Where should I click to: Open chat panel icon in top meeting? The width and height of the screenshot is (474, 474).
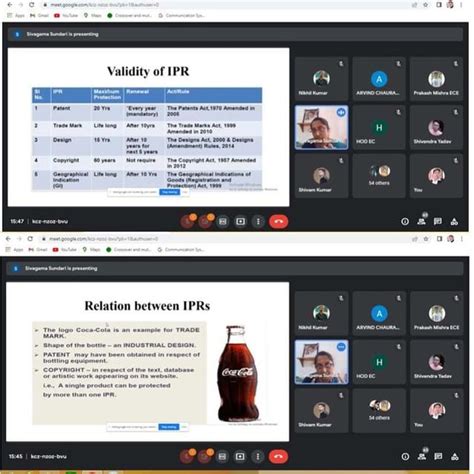438,221
